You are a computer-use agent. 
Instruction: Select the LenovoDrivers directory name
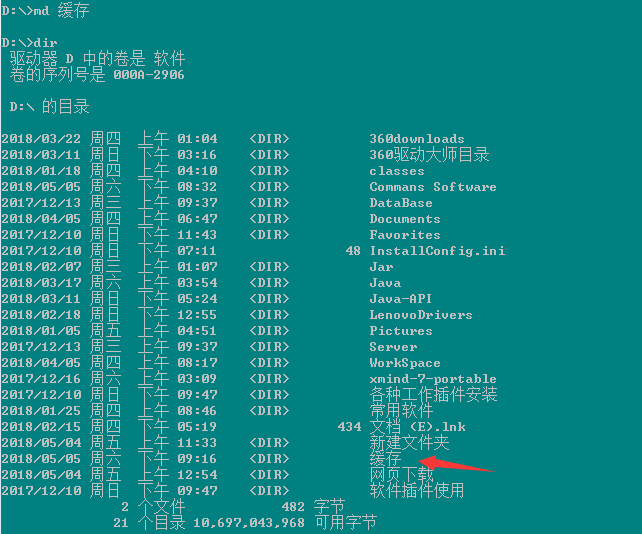(421, 315)
